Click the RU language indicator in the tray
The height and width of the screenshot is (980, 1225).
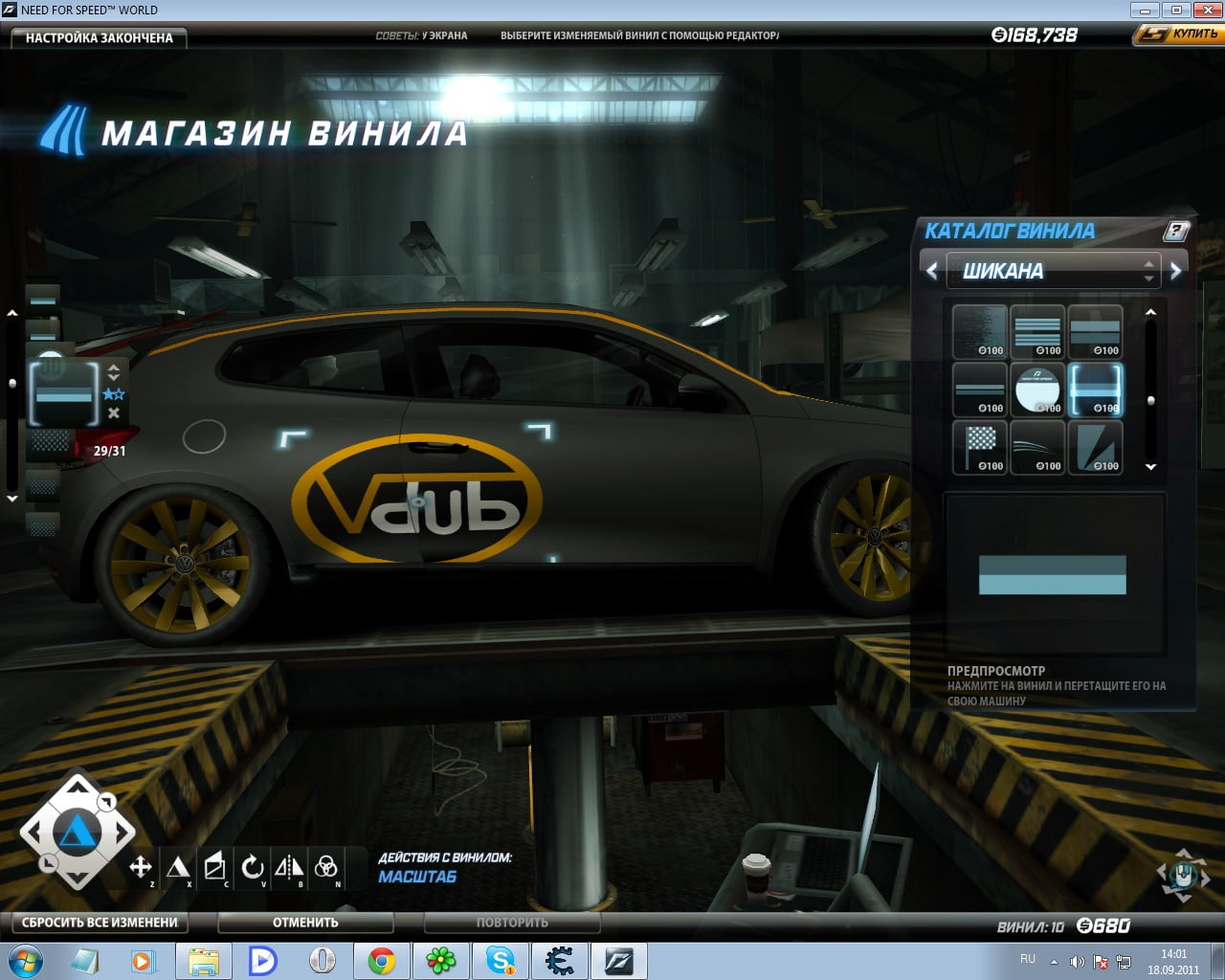[1028, 959]
